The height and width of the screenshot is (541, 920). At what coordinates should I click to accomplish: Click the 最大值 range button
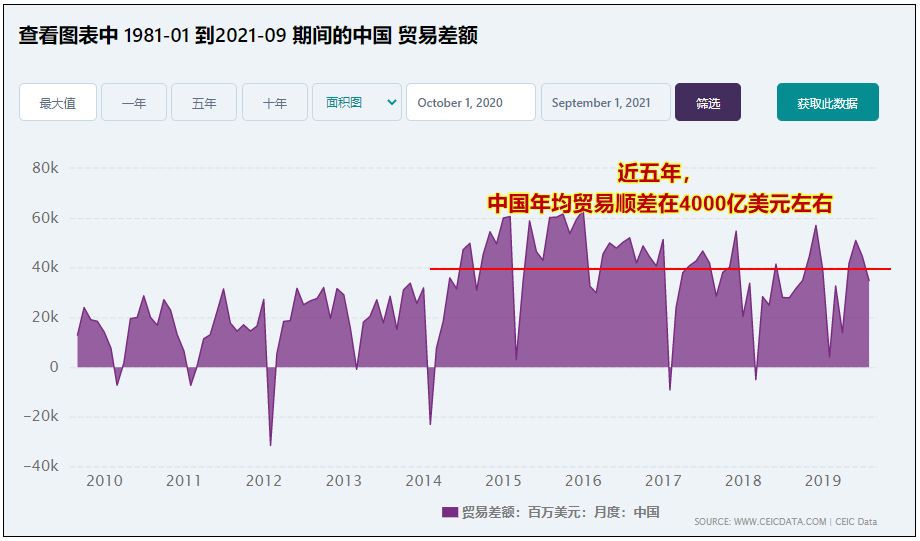pos(58,103)
